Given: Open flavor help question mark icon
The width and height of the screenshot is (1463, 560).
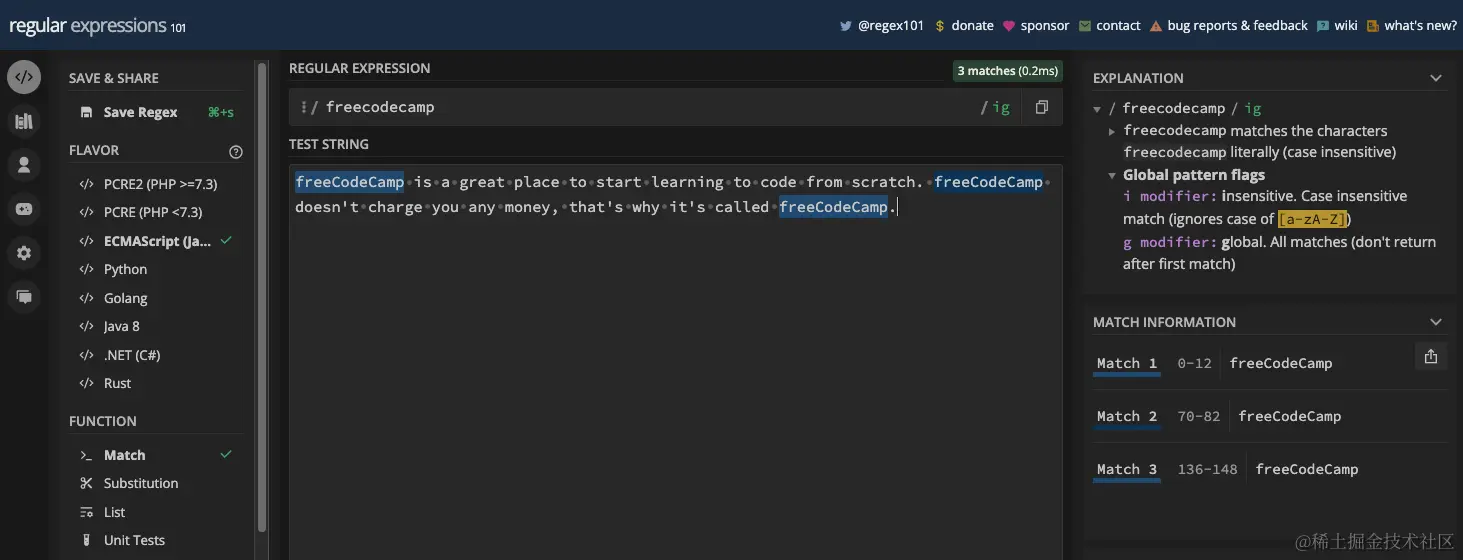Looking at the screenshot, I should click(x=236, y=152).
